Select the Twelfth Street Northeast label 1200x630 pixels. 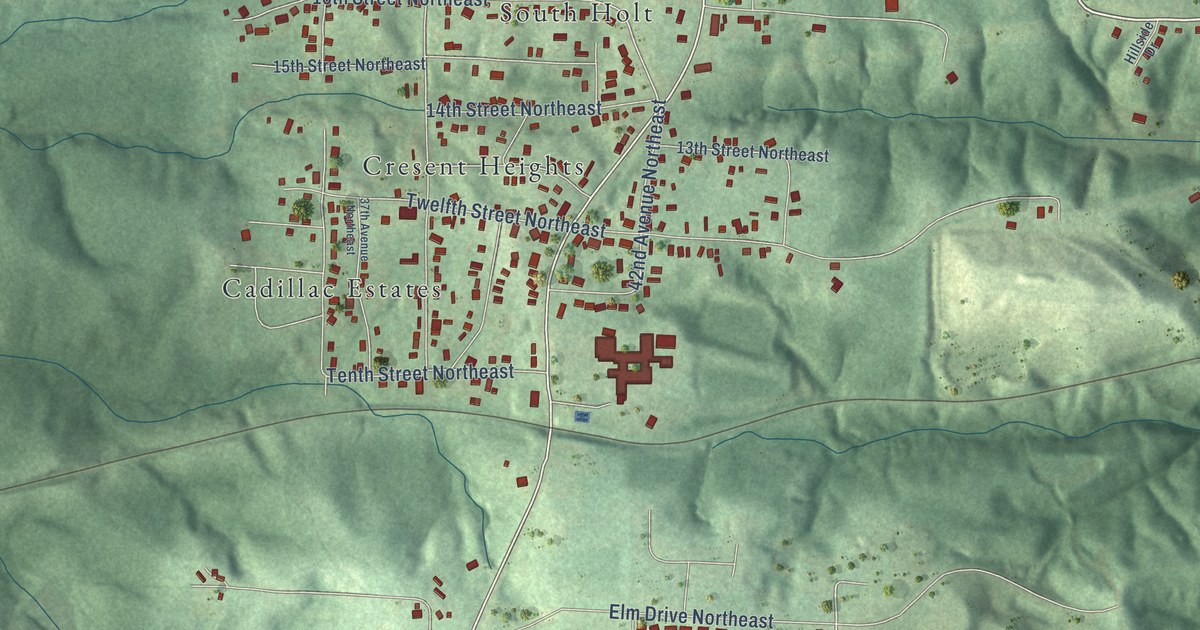tap(505, 216)
